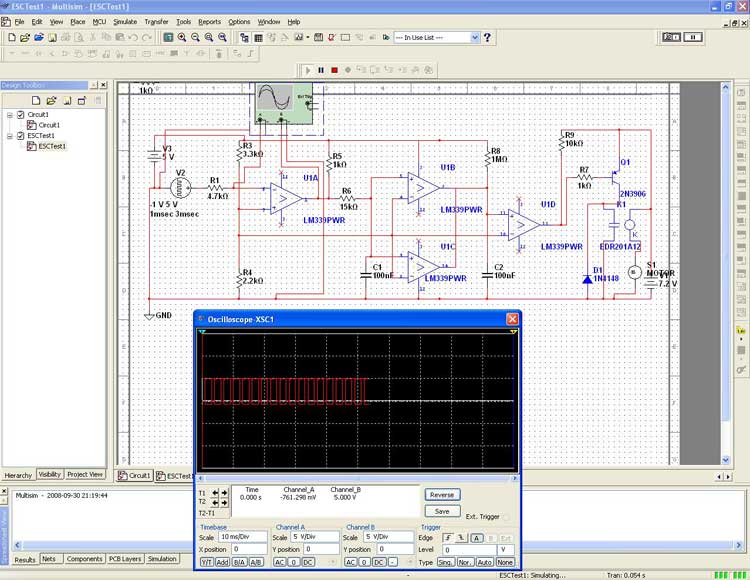Open trigger level unit V field
Viewport: 750px width, 580px height.
pyautogui.click(x=506, y=550)
